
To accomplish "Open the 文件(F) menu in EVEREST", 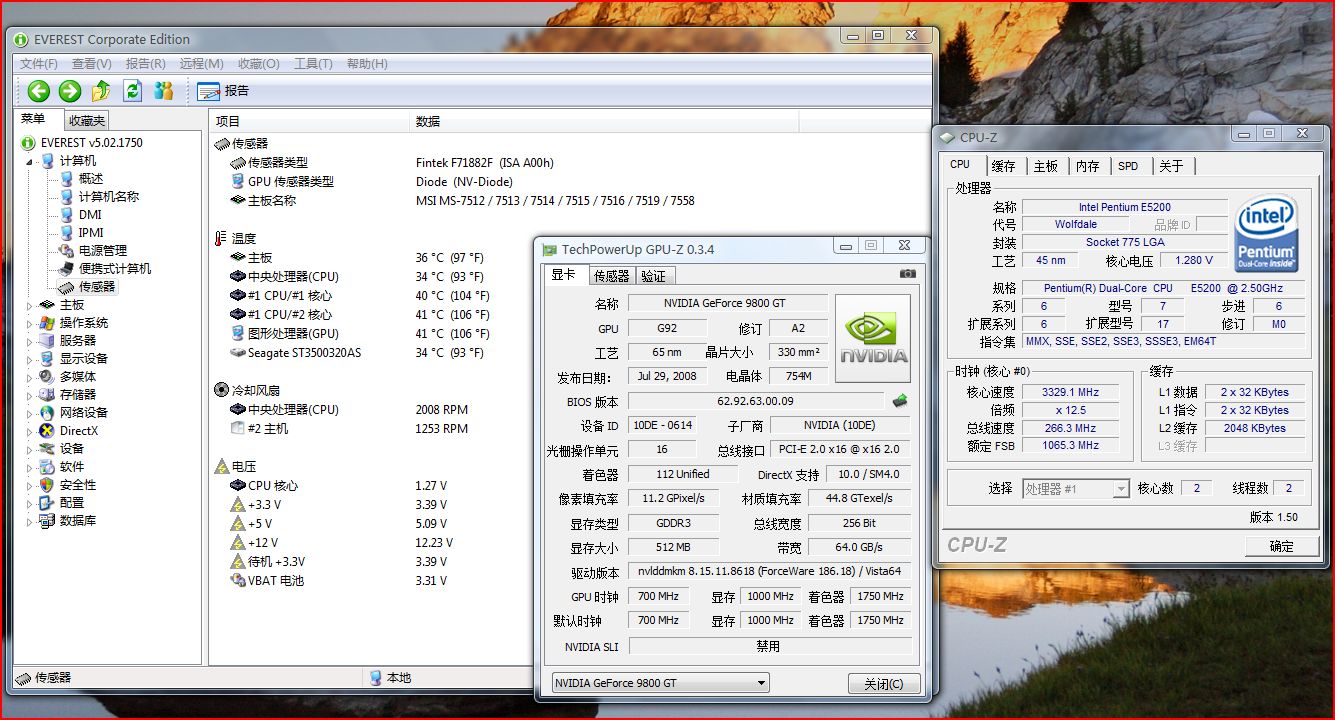I will [x=39, y=64].
